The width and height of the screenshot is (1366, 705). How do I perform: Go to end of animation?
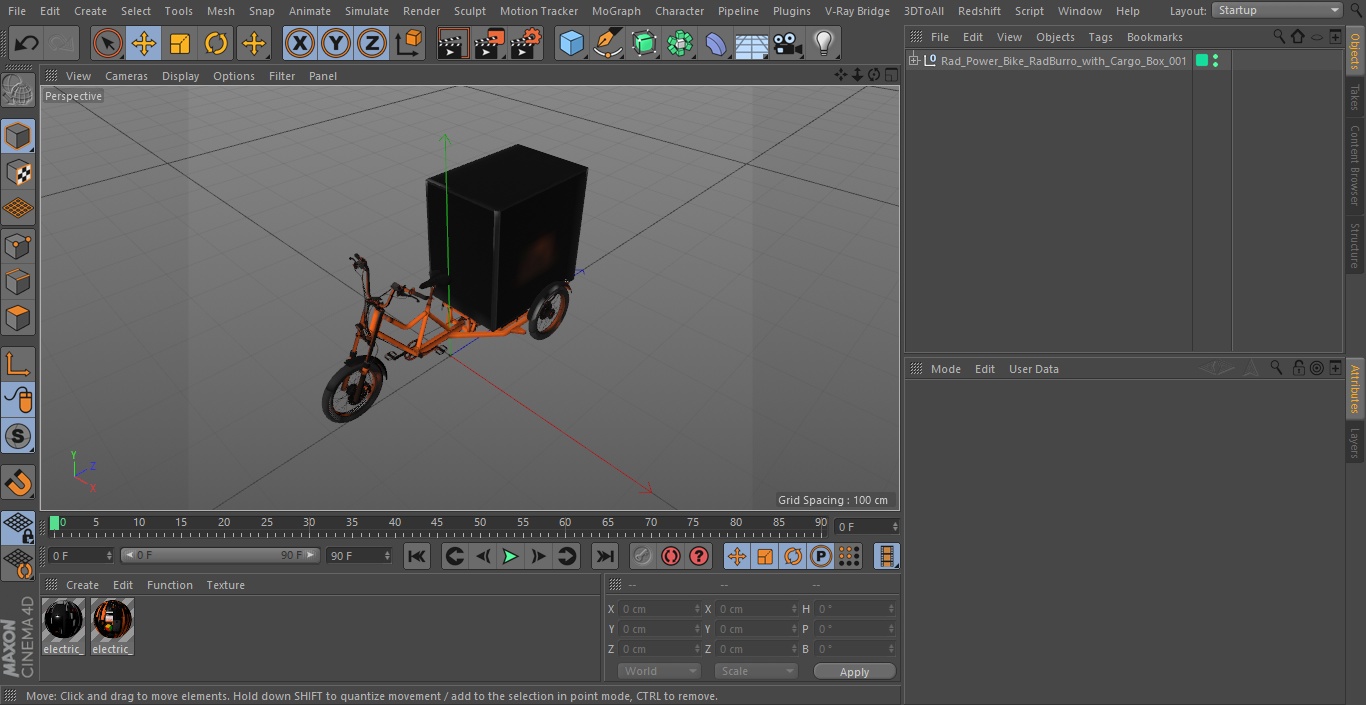coord(605,556)
